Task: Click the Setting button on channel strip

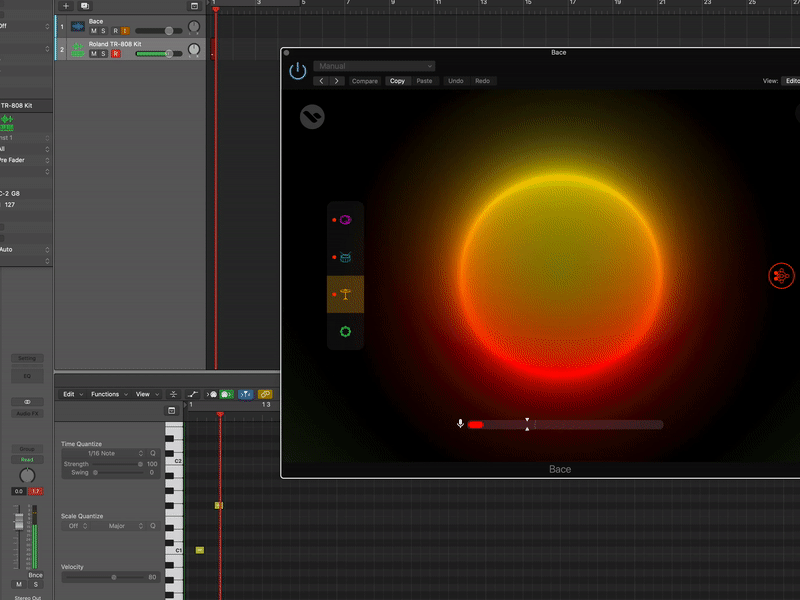Action: (27, 358)
